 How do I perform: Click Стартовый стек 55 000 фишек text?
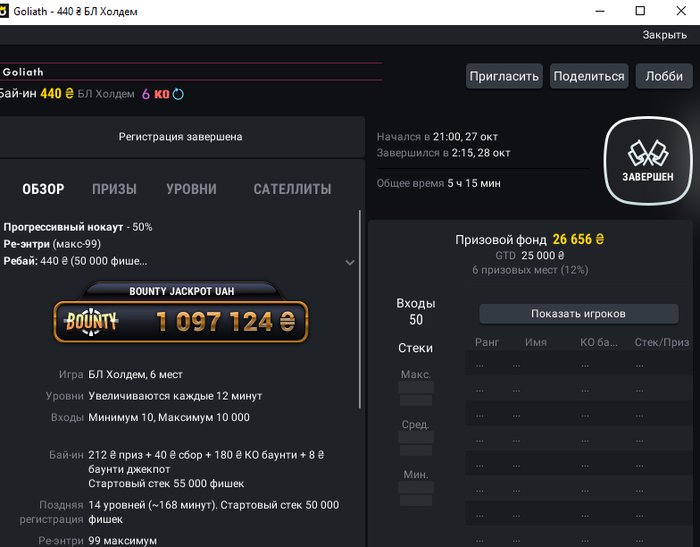pyautogui.click(x=166, y=483)
